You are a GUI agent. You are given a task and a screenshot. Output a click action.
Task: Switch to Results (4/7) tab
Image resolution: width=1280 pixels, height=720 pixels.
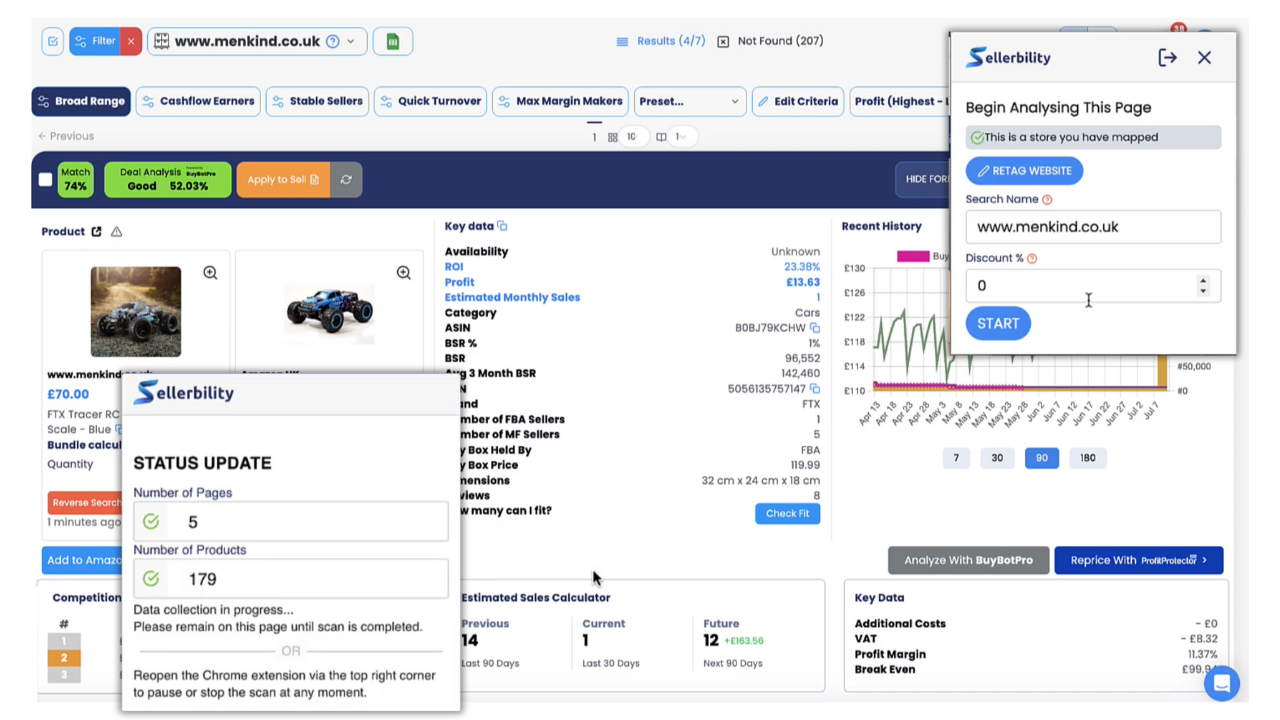coord(661,41)
